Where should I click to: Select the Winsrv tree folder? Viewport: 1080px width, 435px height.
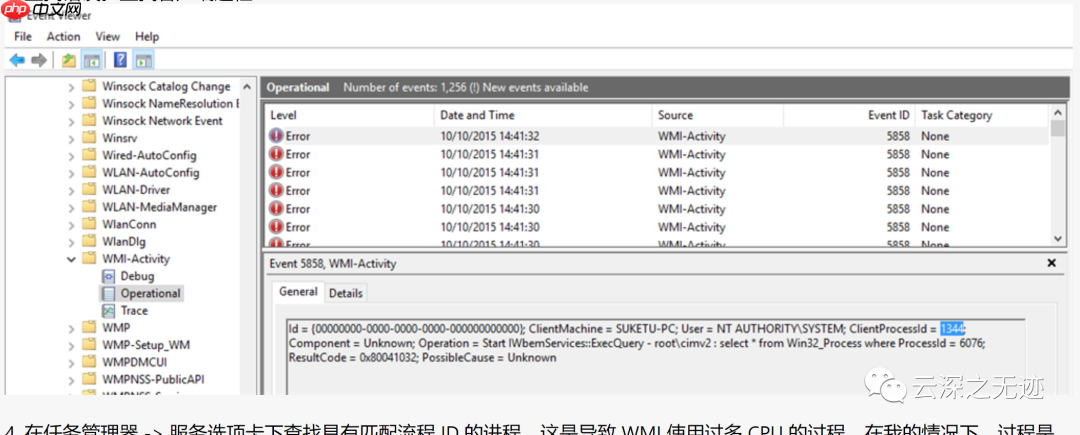coord(119,138)
